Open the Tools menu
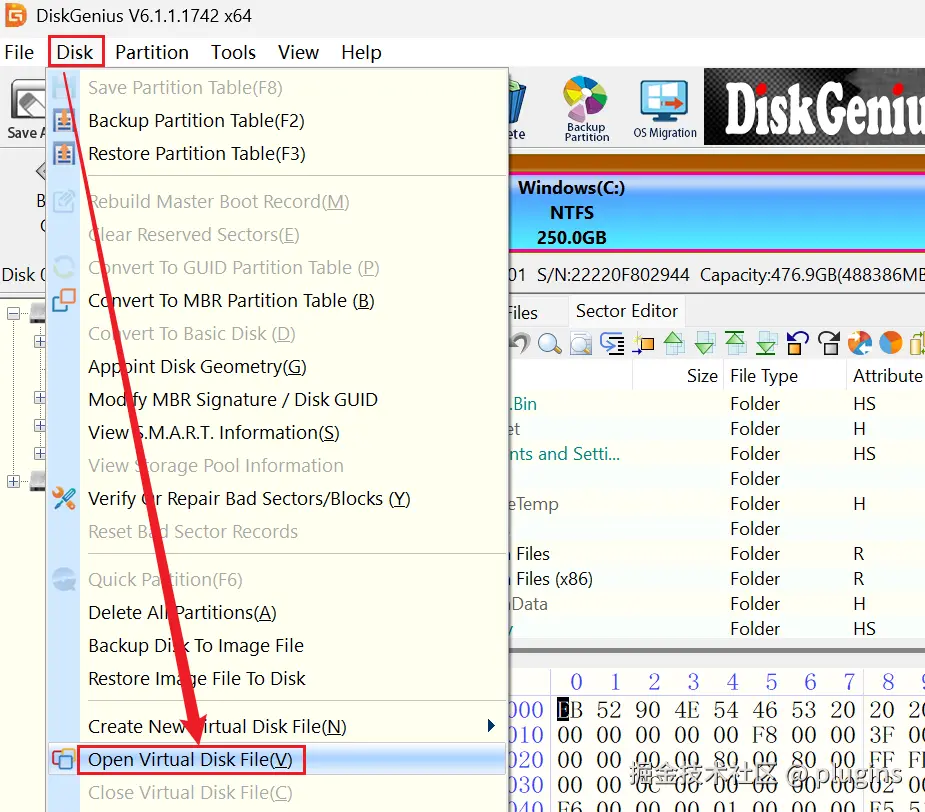Image resolution: width=925 pixels, height=812 pixels. coord(234,53)
